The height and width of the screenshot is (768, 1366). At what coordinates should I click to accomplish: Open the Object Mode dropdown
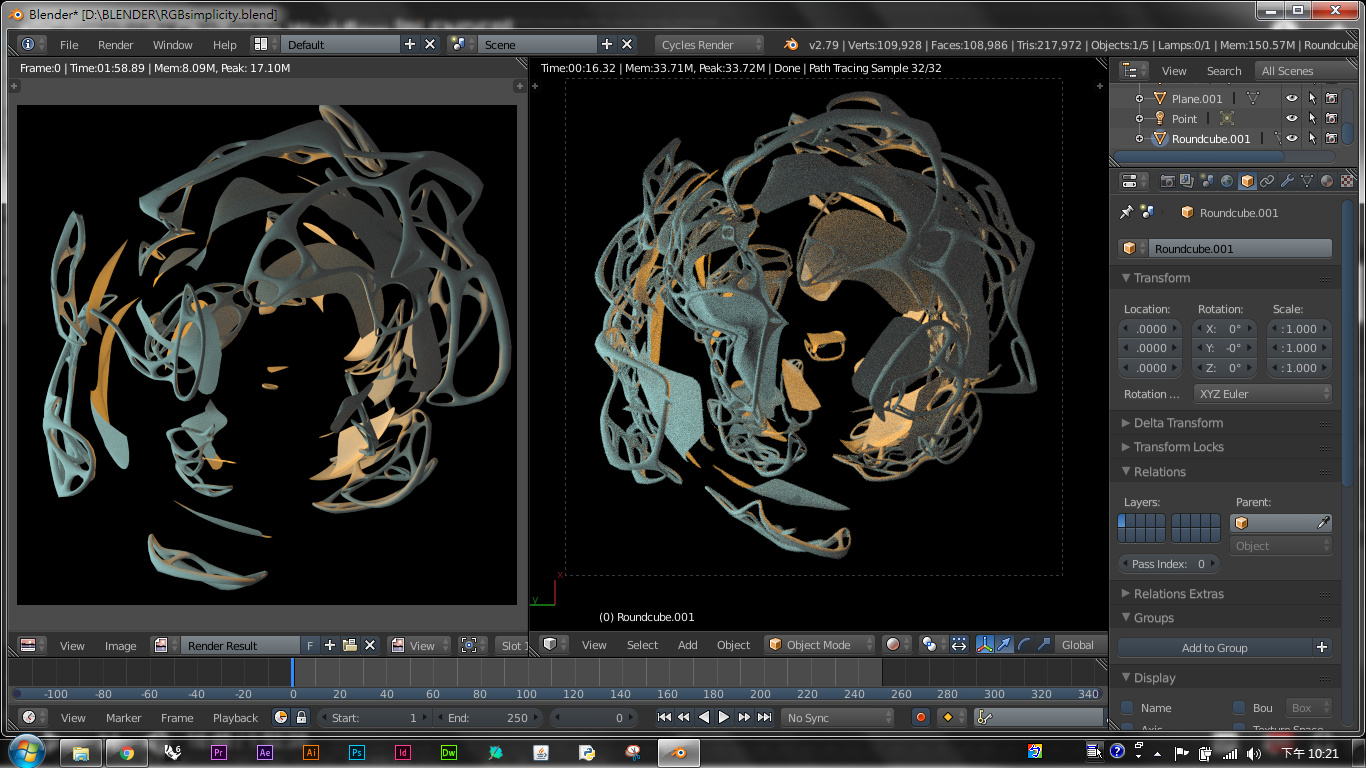tap(819, 645)
